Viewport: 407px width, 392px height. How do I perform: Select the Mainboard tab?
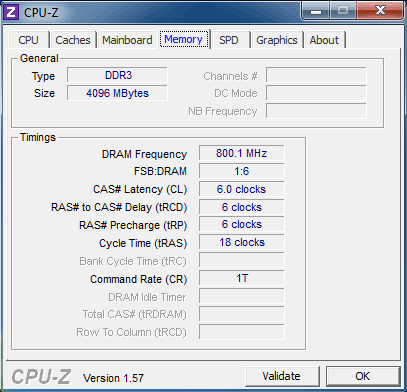(x=127, y=40)
